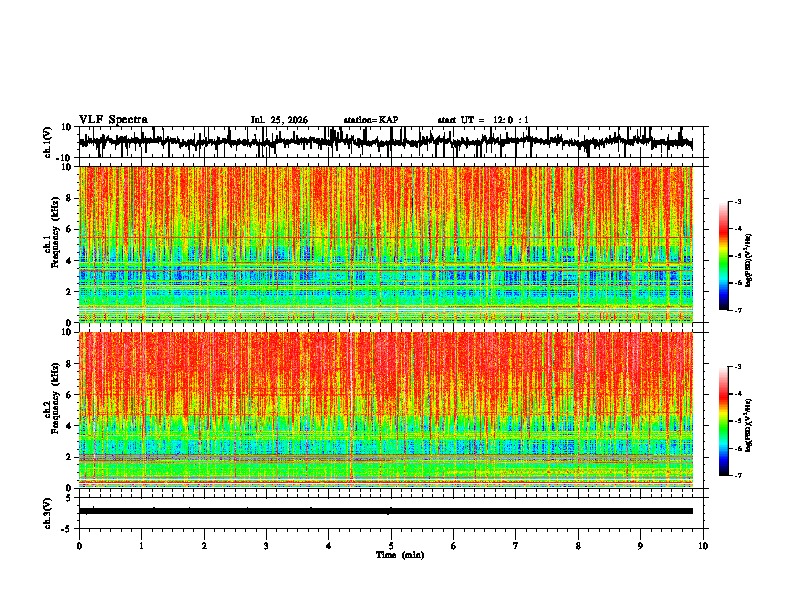Click the ch.1 voltage waveform trace panel
The width and height of the screenshot is (792, 612).
pos(391,142)
